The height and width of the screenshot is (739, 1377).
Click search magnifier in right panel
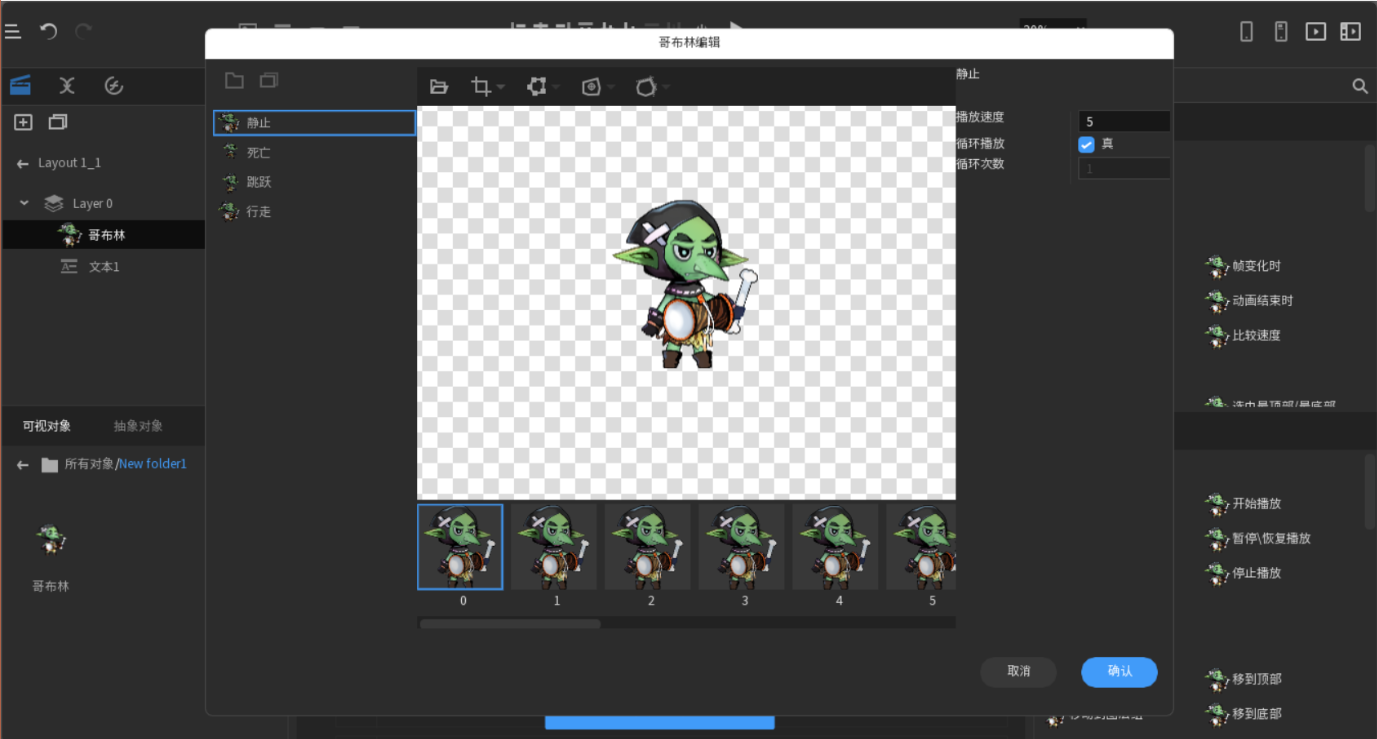1360,86
